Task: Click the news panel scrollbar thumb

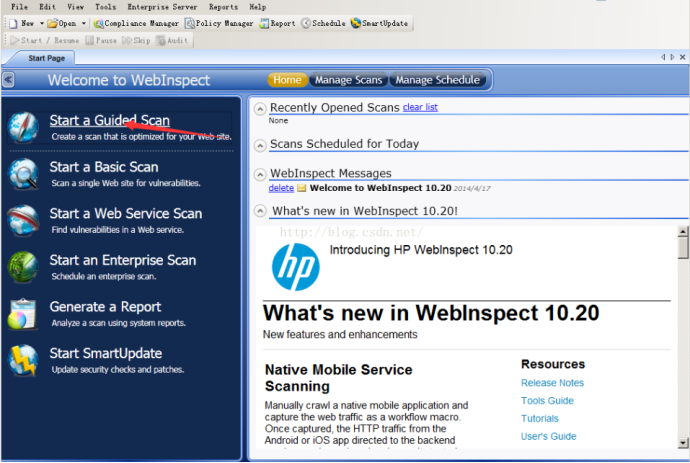Action: click(x=683, y=248)
